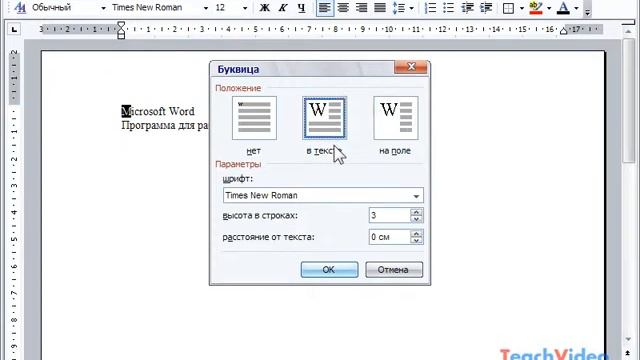640x360 pixels.
Task: Apply numbered list formatting
Action: tap(430, 8)
